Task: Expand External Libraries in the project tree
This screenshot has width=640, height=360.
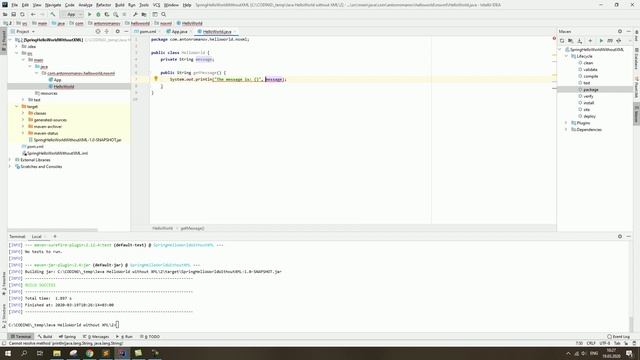Action: [x=10, y=160]
